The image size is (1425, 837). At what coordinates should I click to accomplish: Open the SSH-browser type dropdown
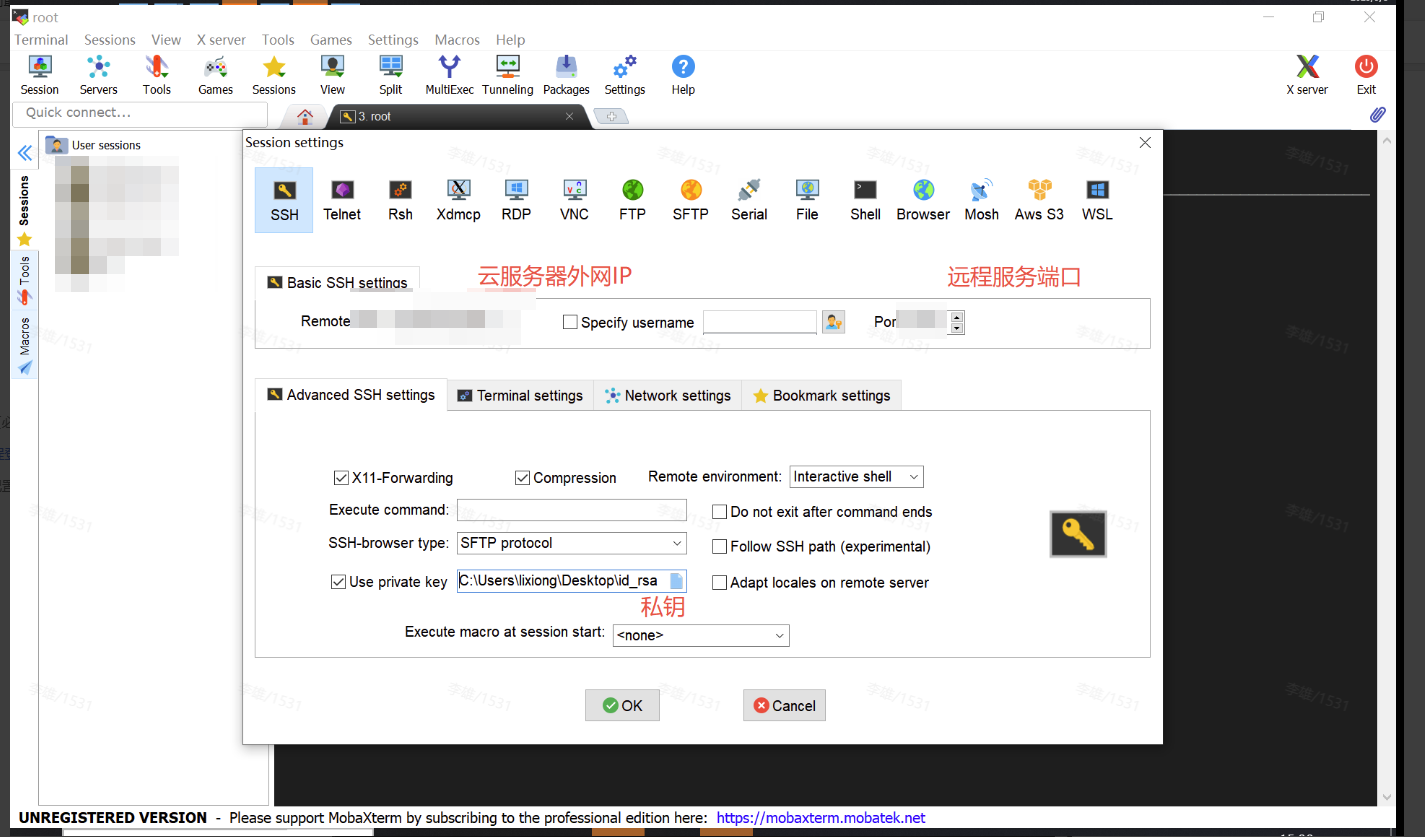(572, 543)
